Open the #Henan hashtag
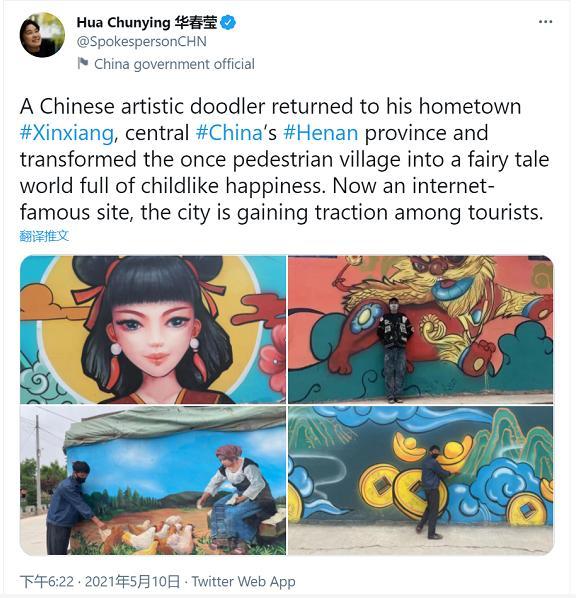This screenshot has width=576, height=598. (x=321, y=133)
